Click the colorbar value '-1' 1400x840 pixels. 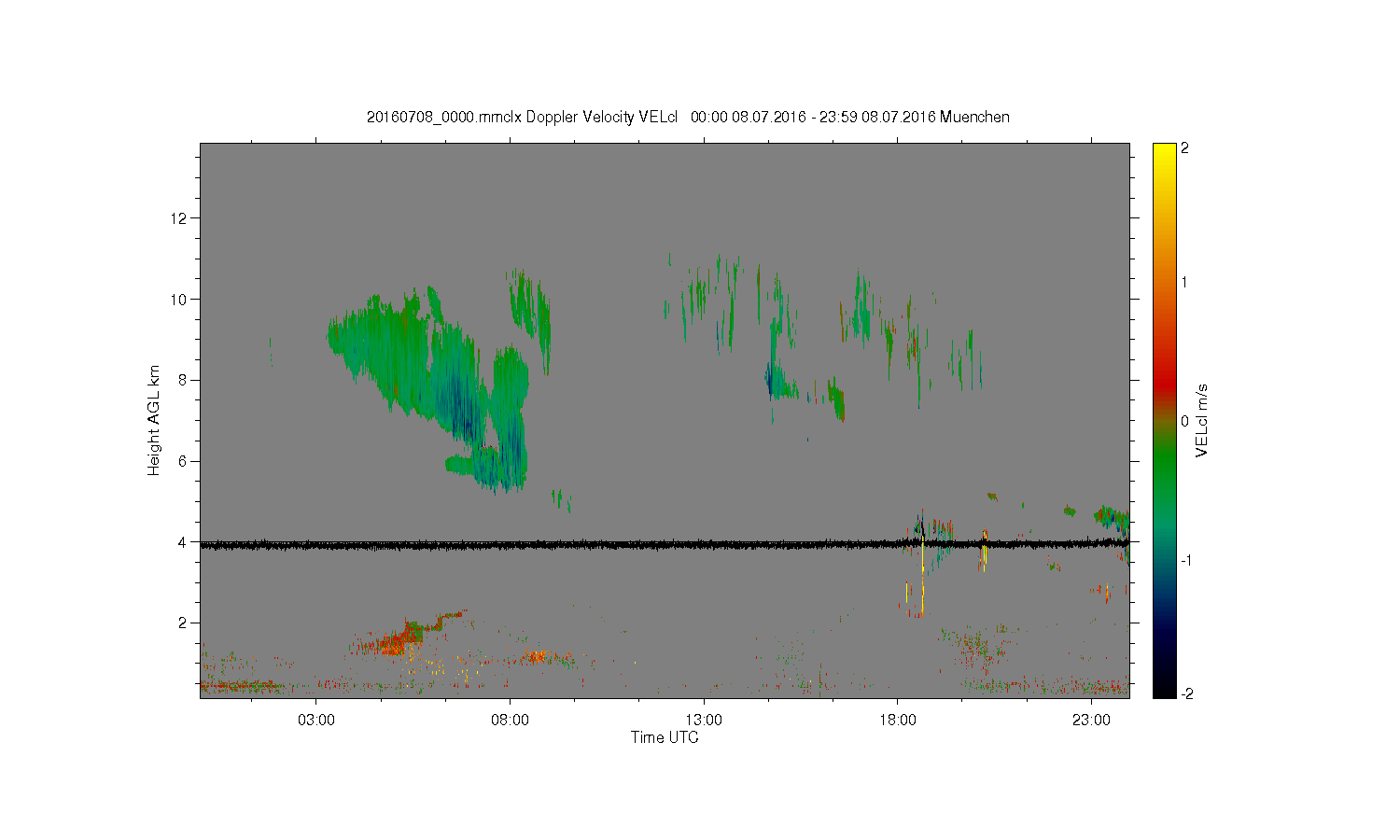(x=1186, y=560)
